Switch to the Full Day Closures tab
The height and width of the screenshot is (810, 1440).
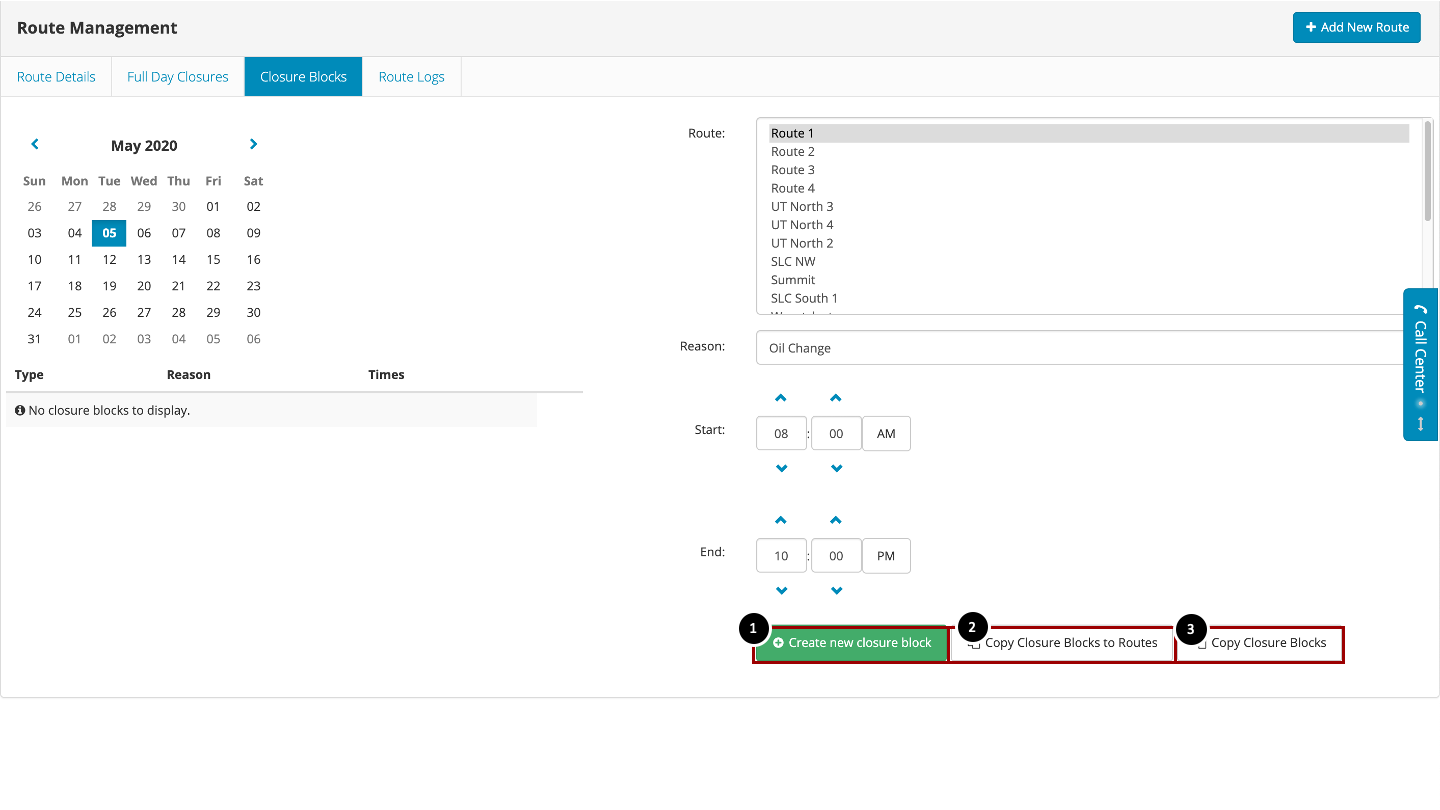point(178,77)
